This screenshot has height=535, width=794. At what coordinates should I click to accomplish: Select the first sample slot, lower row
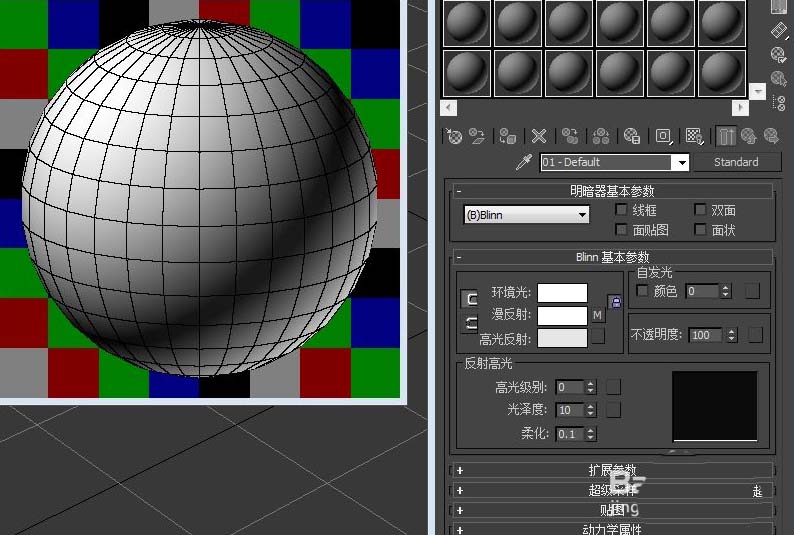pos(466,73)
